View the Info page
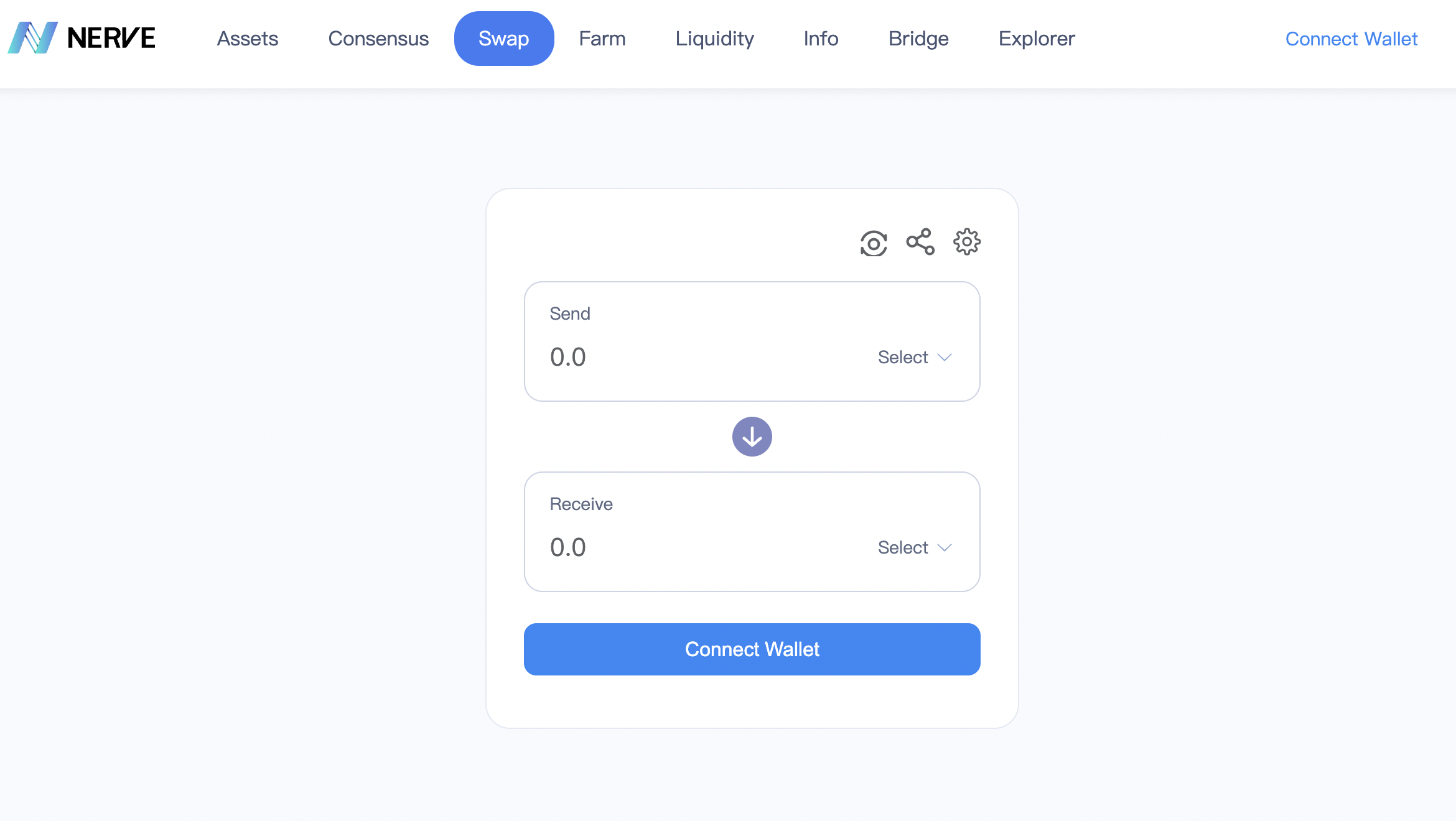This screenshot has width=1456, height=821. (x=821, y=39)
